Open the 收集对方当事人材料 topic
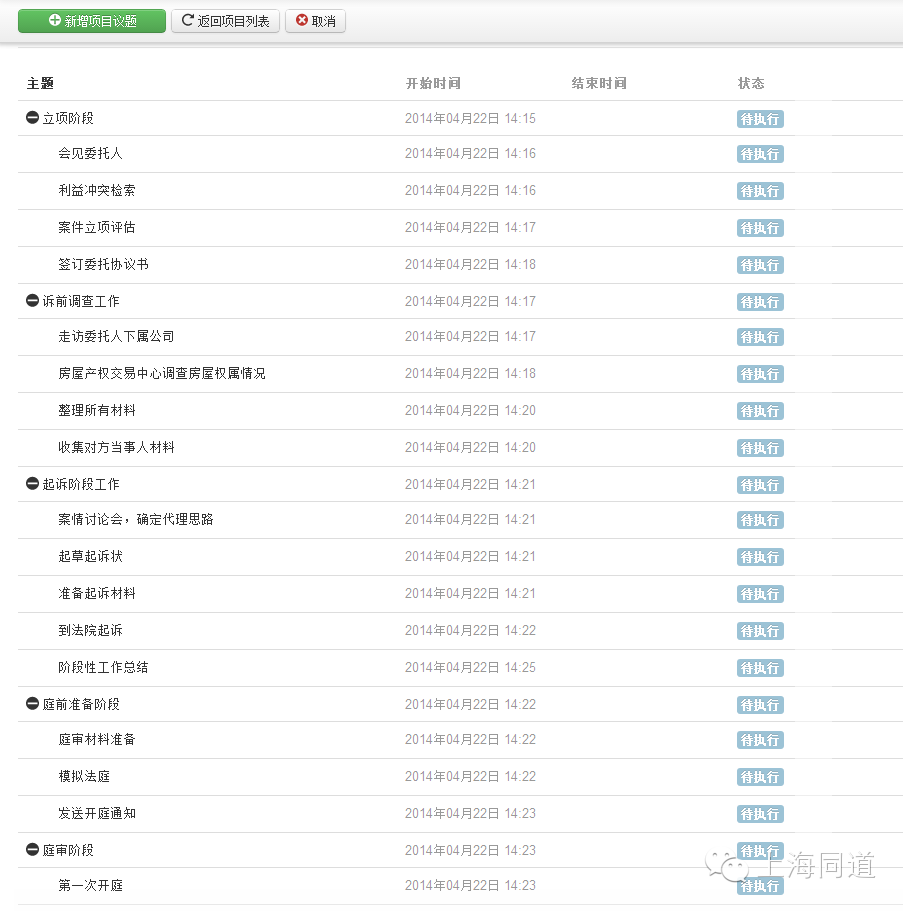Image resolution: width=903 pixels, height=911 pixels. pos(116,447)
